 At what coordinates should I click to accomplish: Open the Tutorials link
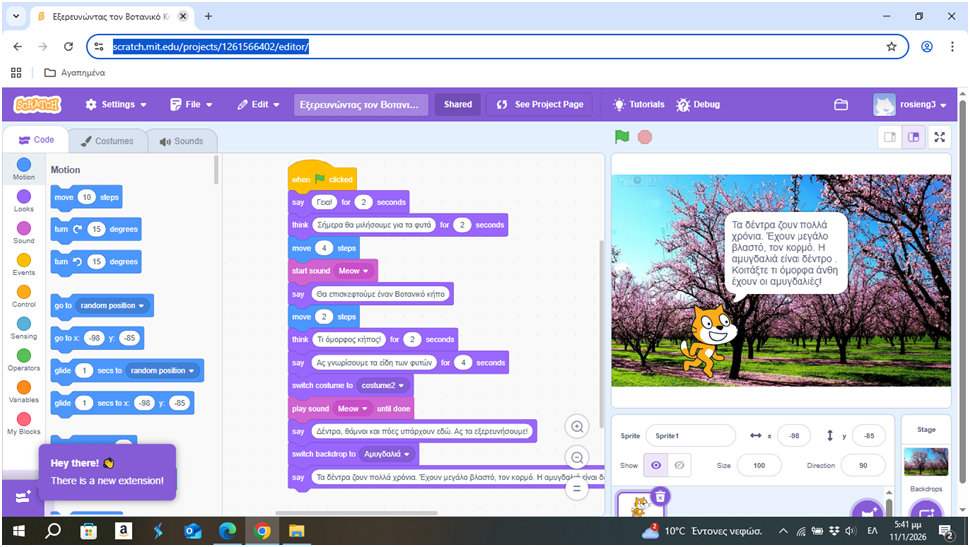(x=638, y=105)
